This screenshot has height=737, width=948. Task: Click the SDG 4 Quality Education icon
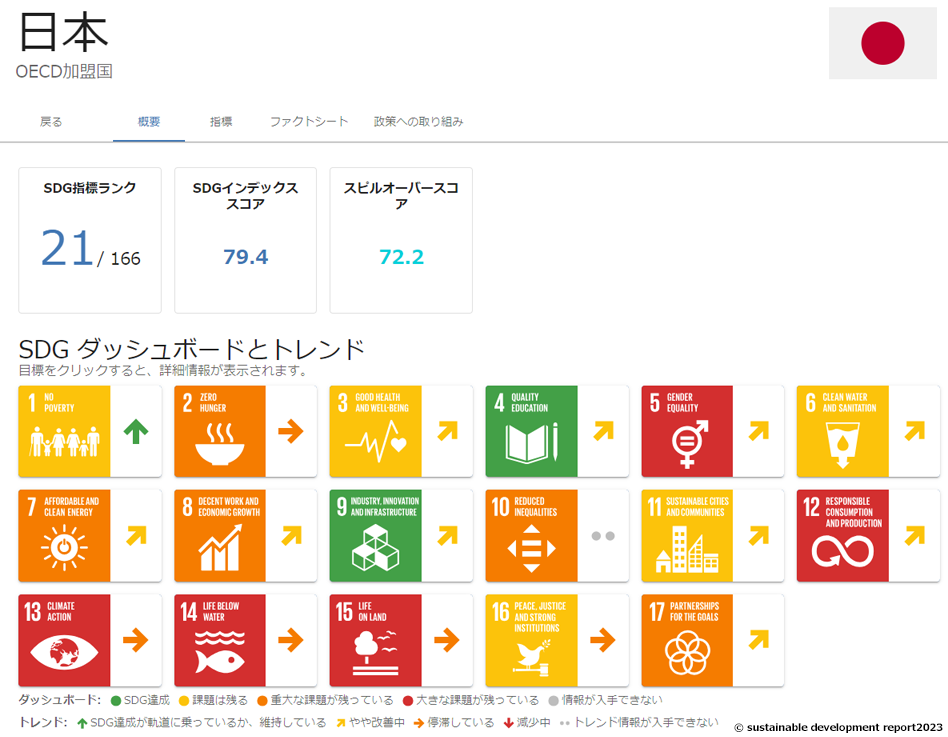531,431
